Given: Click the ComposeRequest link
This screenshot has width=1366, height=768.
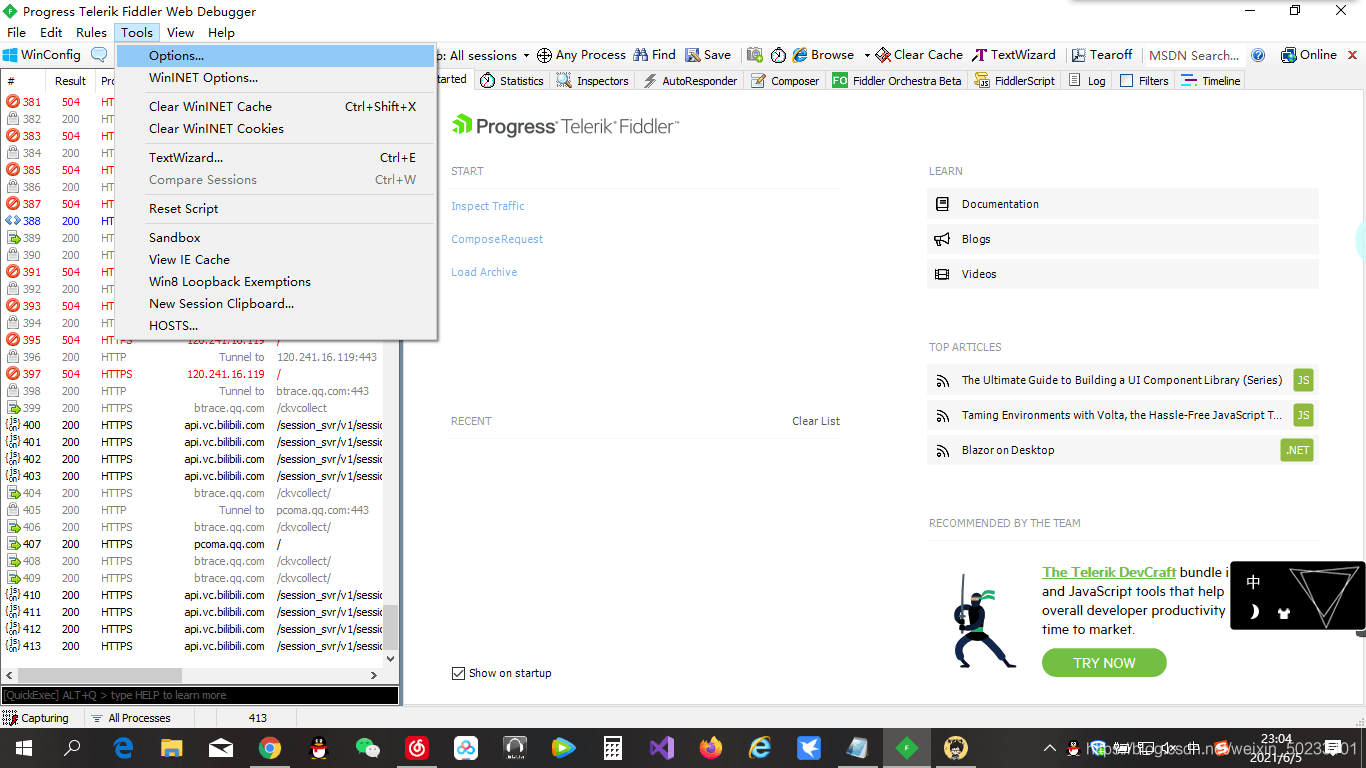Looking at the screenshot, I should coord(497,239).
